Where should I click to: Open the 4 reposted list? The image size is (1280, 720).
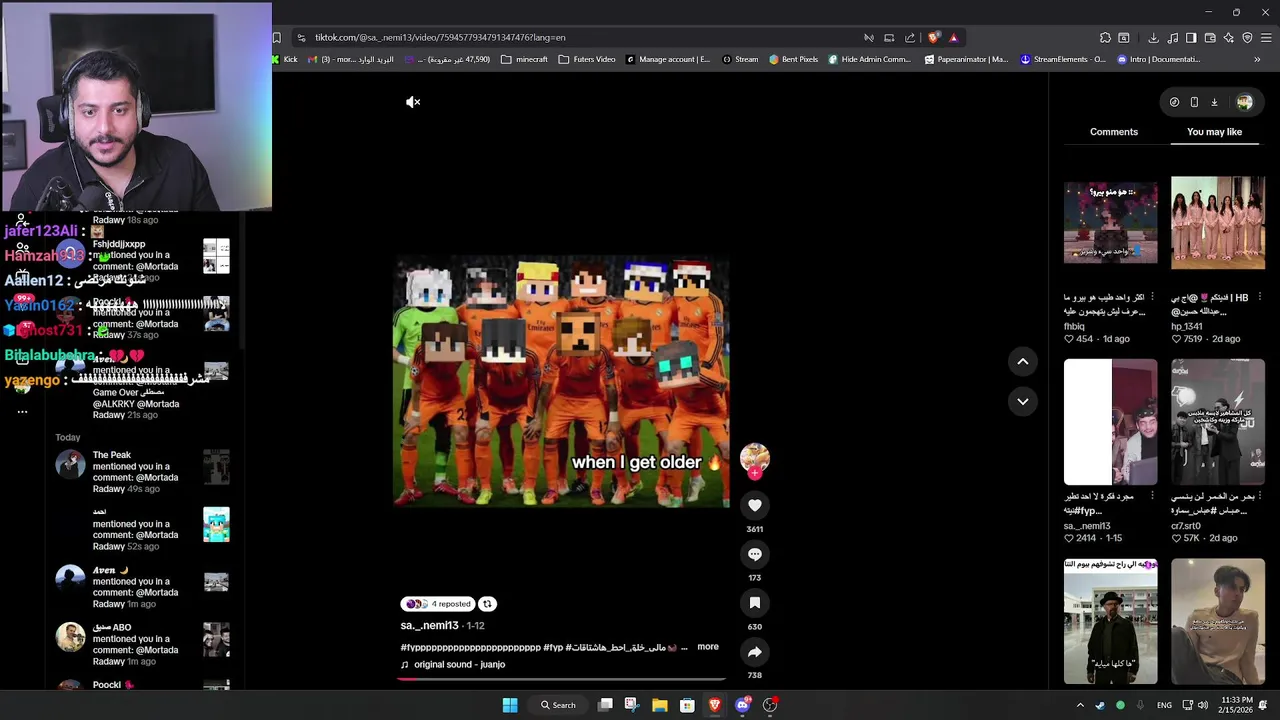pos(438,604)
